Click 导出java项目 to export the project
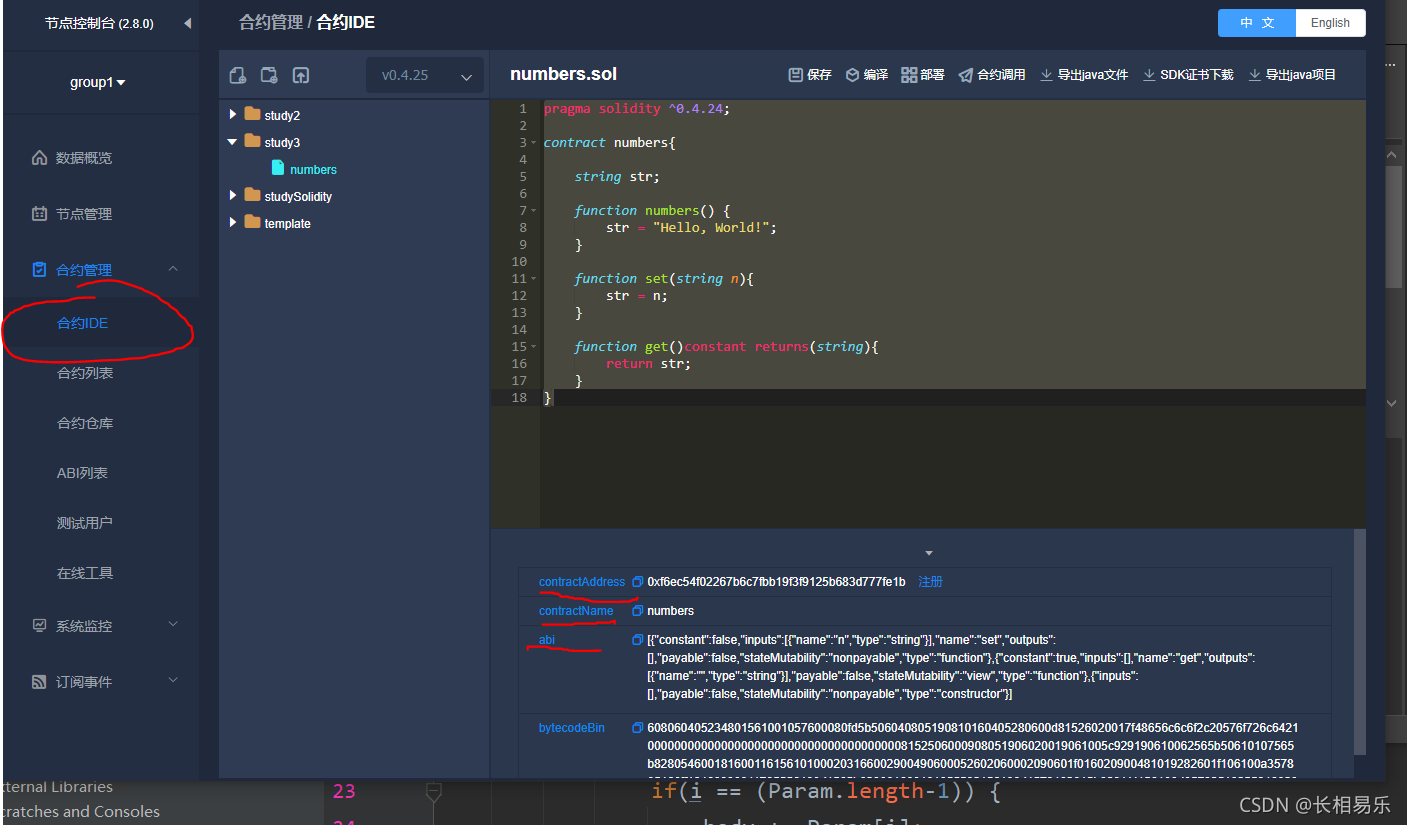The image size is (1407, 825). pos(1292,74)
